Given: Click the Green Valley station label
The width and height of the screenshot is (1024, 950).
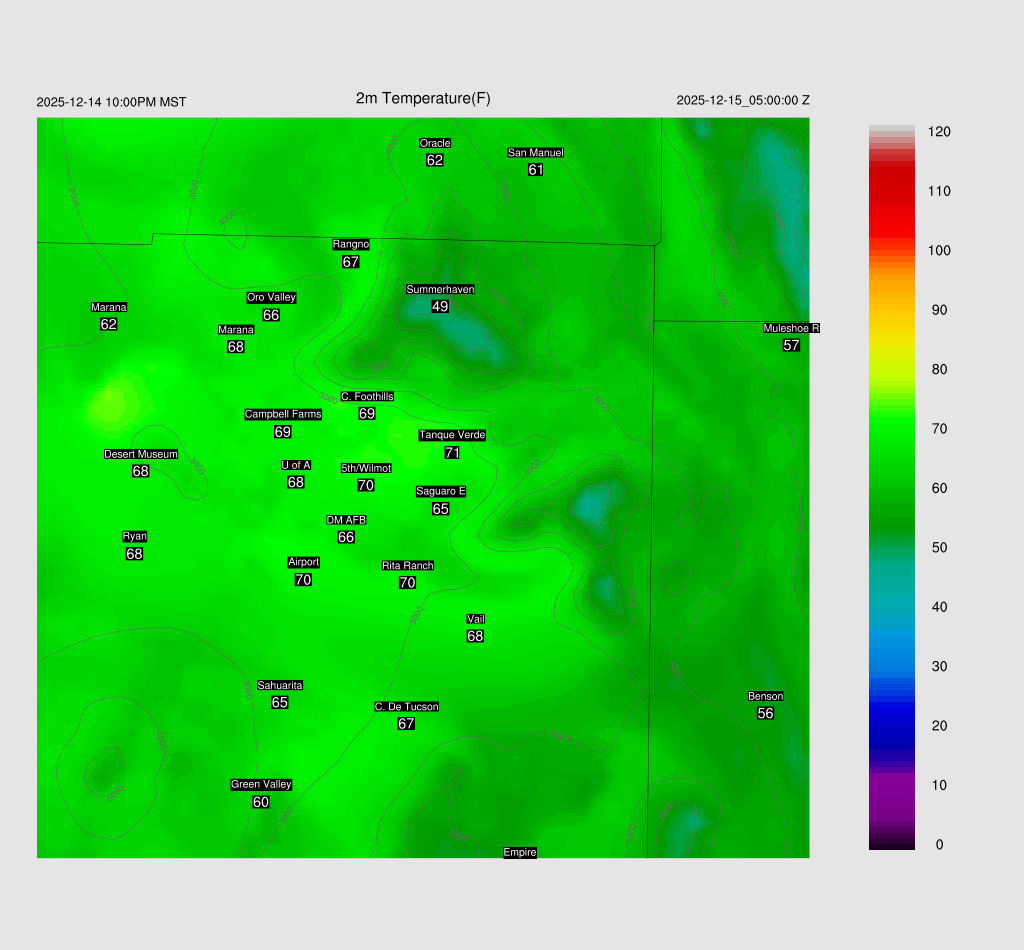Looking at the screenshot, I should tap(261, 784).
